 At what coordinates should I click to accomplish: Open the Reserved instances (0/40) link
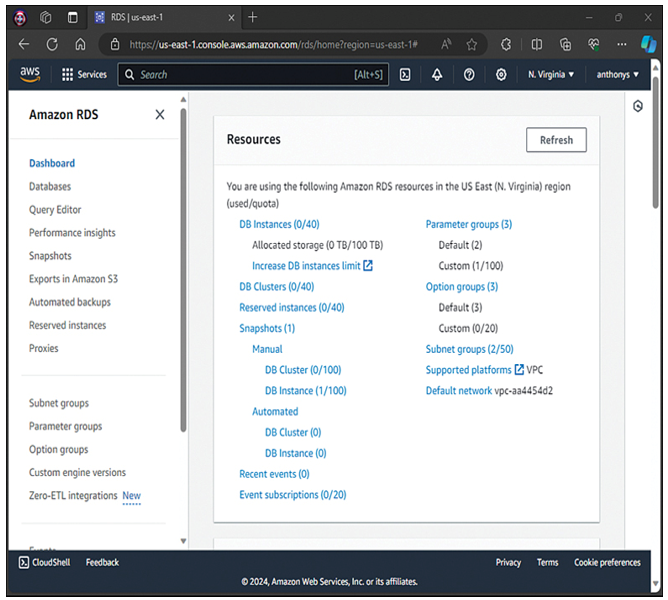[292, 307]
